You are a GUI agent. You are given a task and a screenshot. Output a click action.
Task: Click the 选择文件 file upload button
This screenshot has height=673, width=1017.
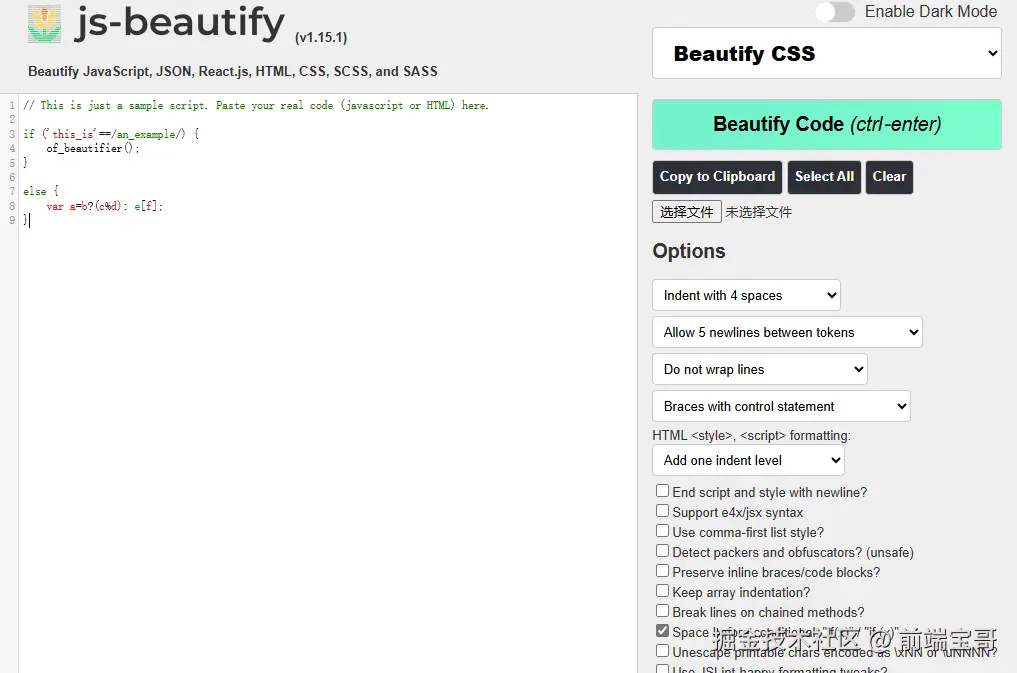(686, 211)
